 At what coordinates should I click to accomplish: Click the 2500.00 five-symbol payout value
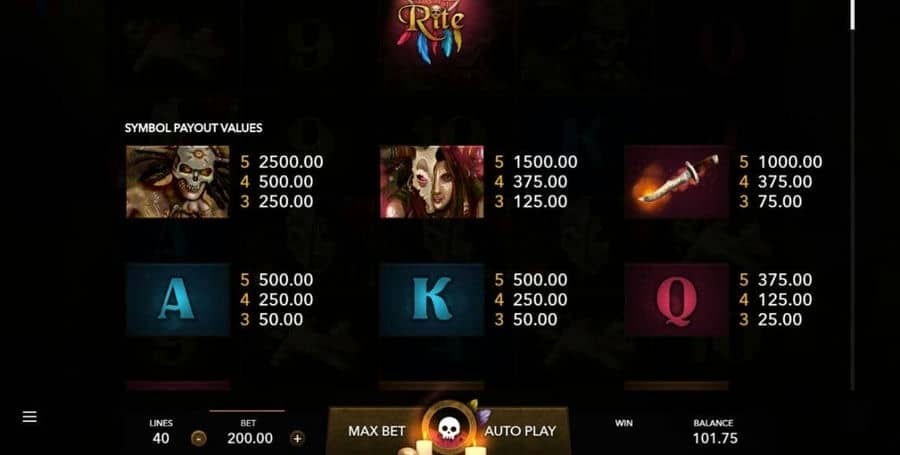pyautogui.click(x=290, y=162)
